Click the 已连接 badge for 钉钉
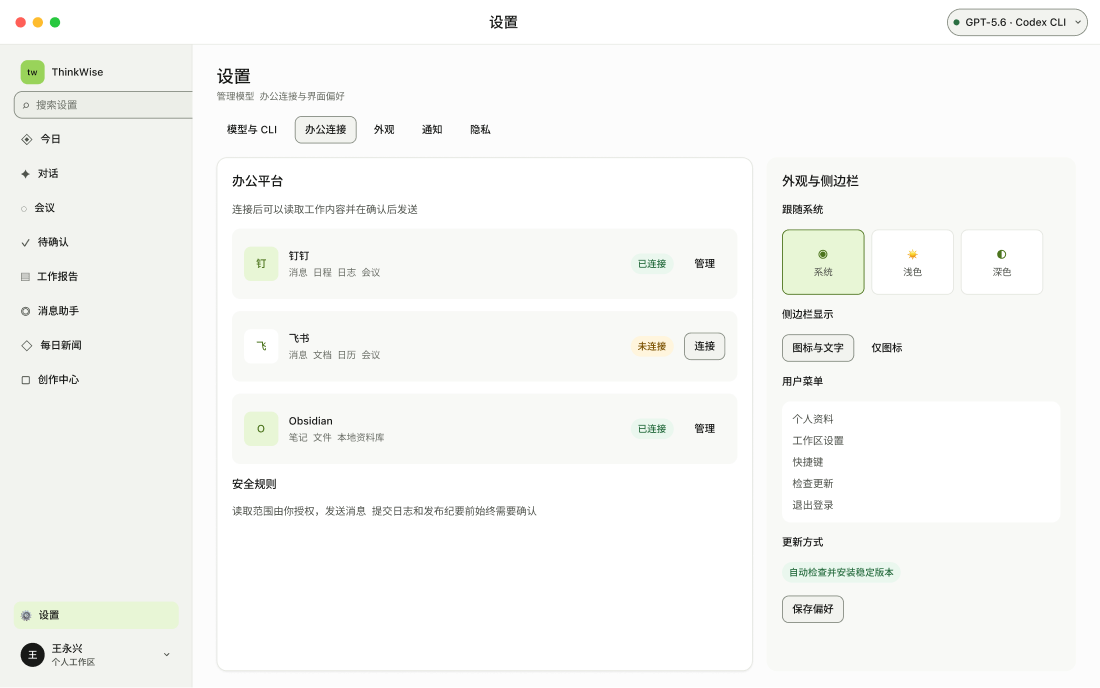This screenshot has height=688, width=1100. click(651, 264)
